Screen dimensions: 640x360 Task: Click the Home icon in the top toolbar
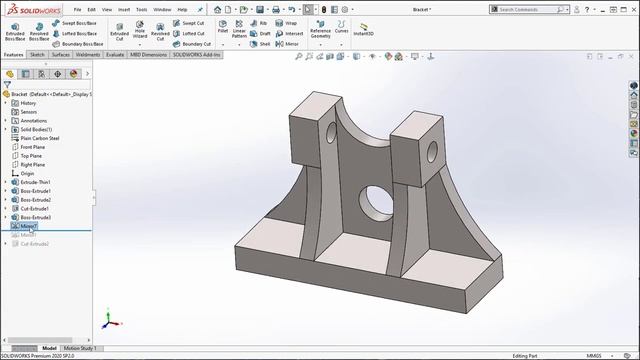[218, 9]
